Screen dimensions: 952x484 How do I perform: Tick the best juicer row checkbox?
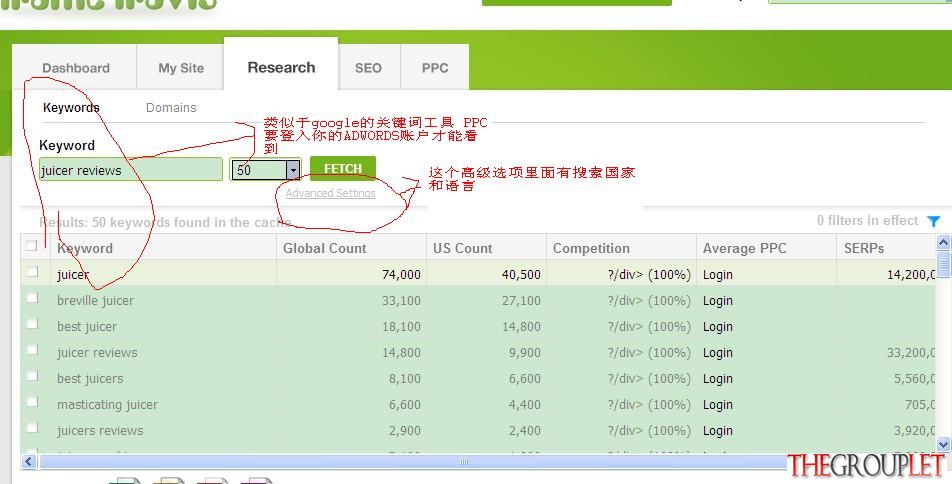[x=32, y=324]
